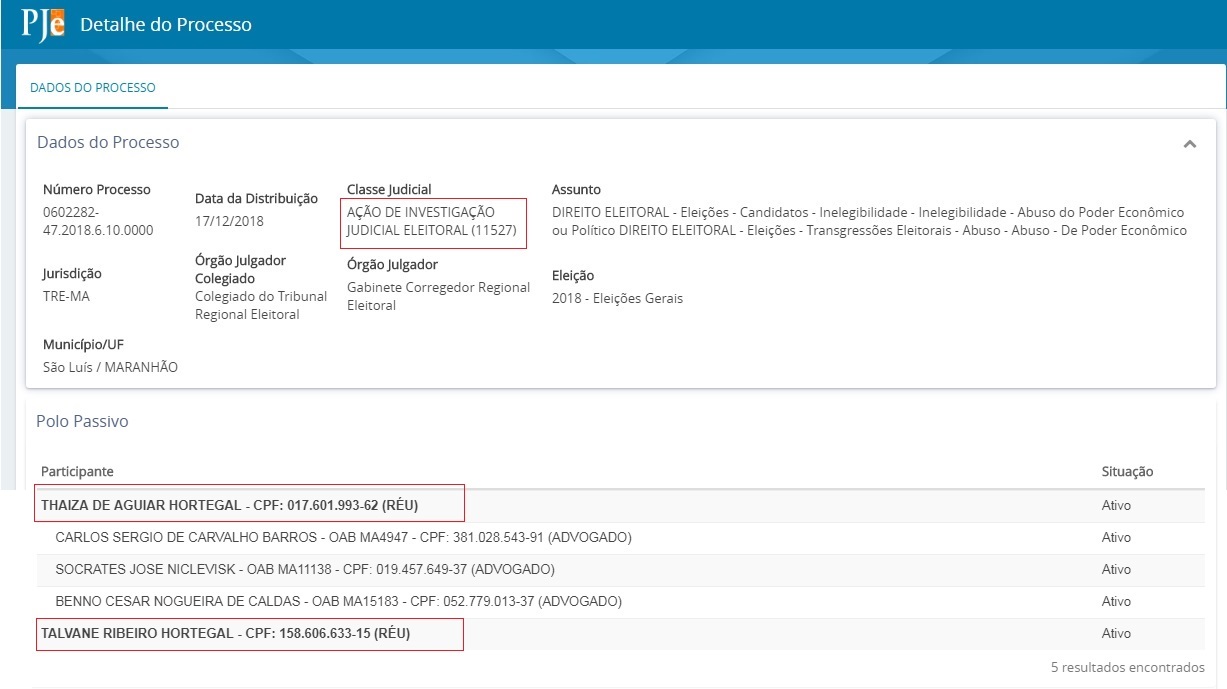Viewport: 1227px width, 689px height.
Task: Click the 2018 - Eleições Gerais value
Action: tap(617, 298)
